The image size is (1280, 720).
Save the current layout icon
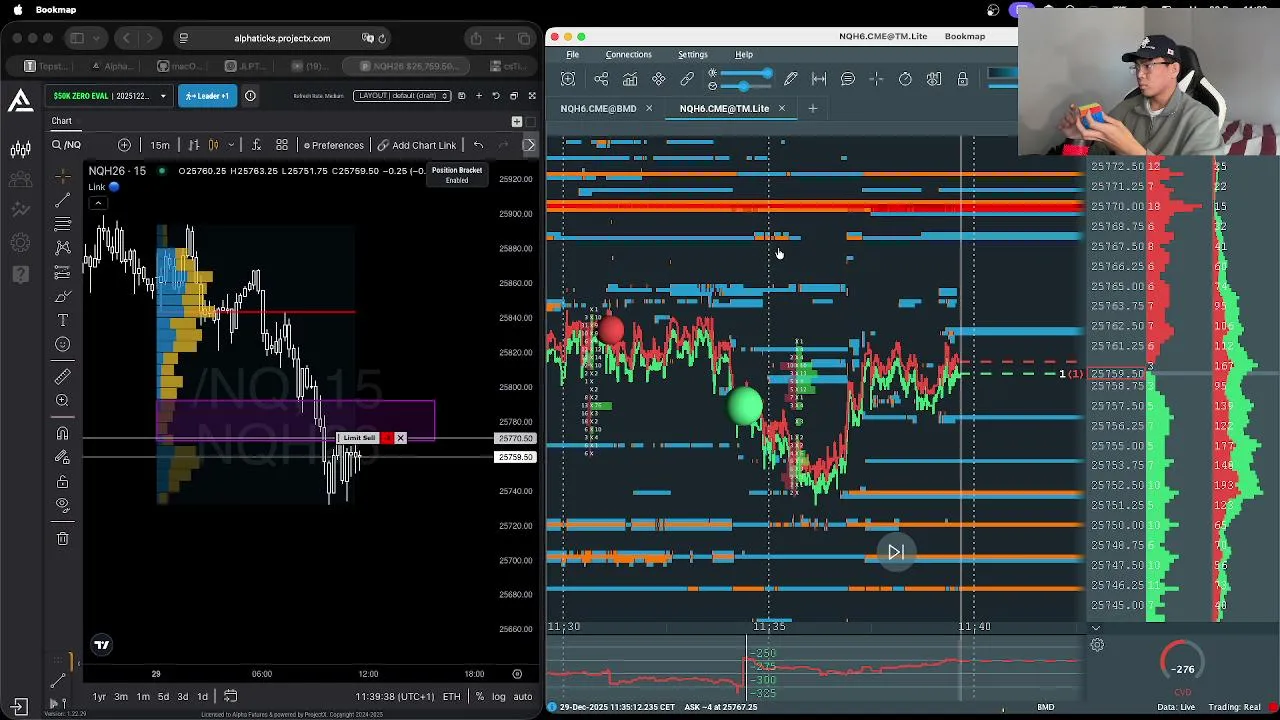(461, 96)
